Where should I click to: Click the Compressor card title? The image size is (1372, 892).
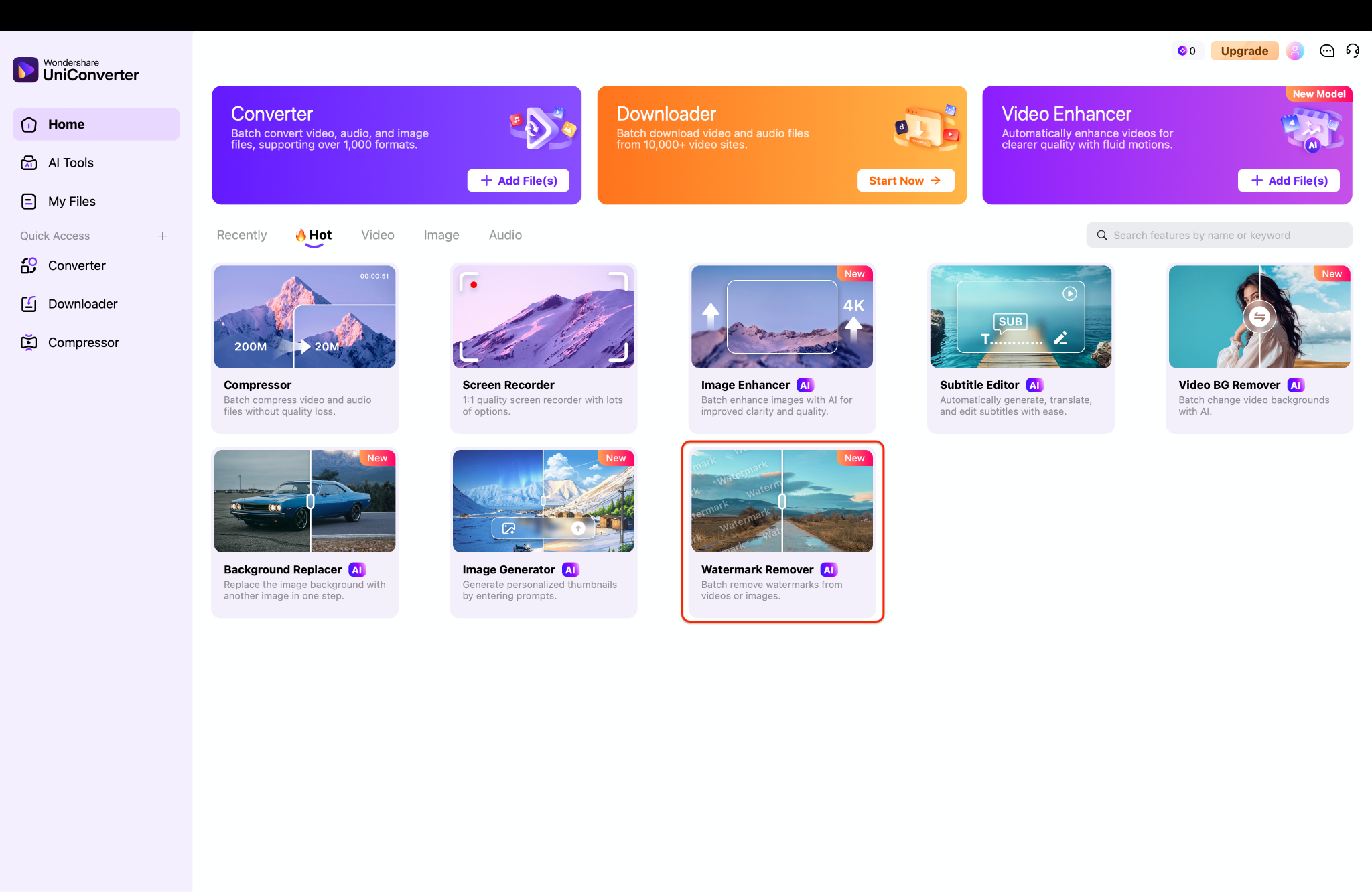(257, 385)
